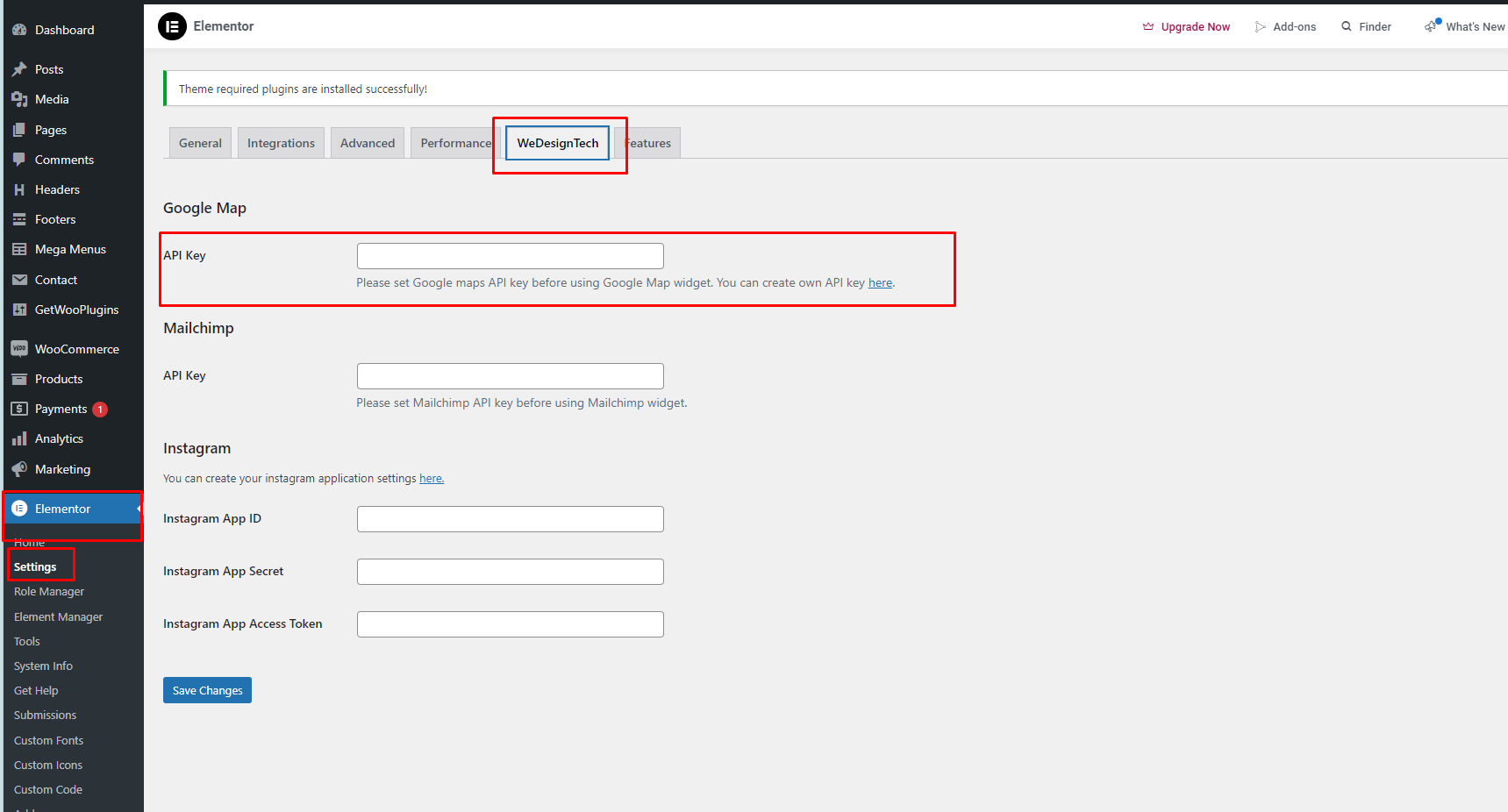Open the General settings tab
The image size is (1508, 812).
(200, 143)
